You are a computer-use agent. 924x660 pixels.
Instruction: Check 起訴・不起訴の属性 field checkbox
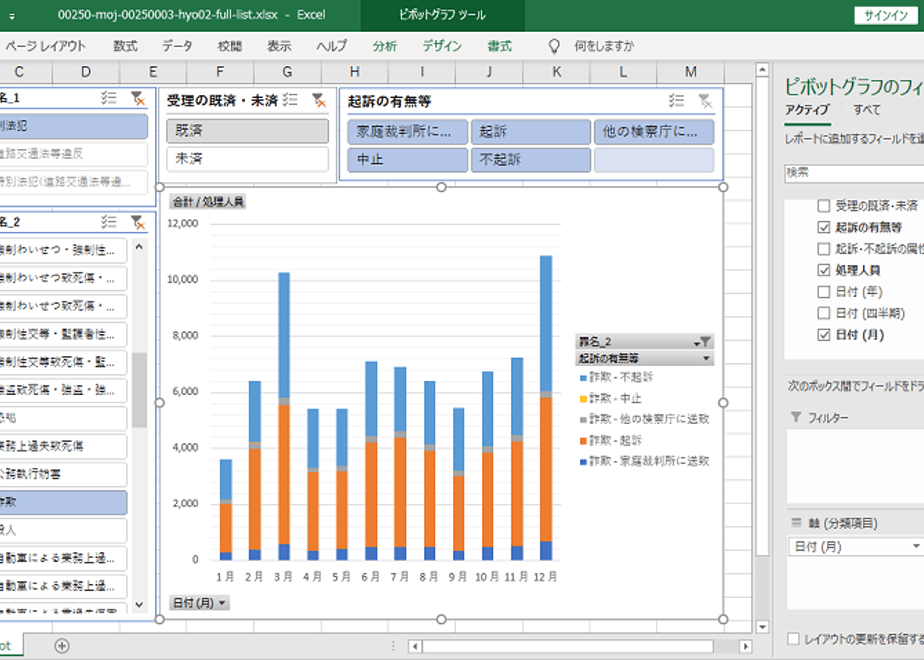tap(824, 249)
